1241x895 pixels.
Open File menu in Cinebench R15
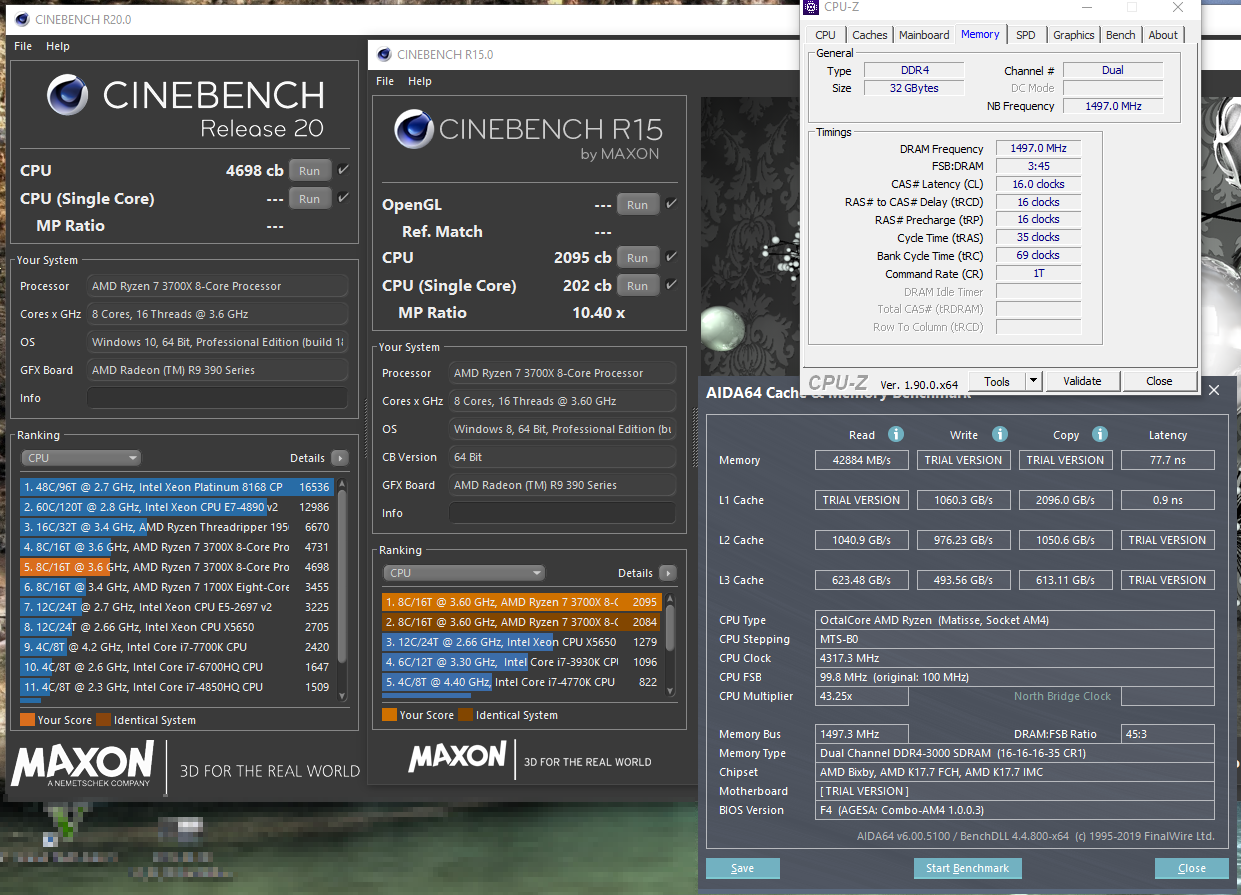(385, 81)
